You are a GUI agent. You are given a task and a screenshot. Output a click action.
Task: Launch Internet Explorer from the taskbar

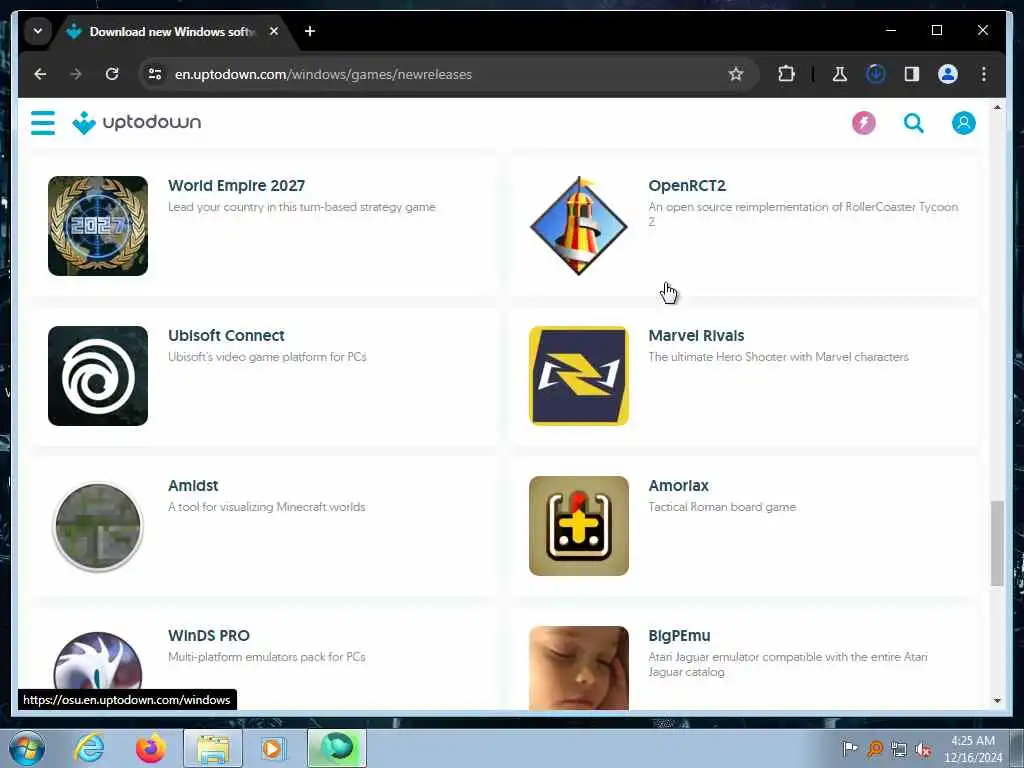89,748
